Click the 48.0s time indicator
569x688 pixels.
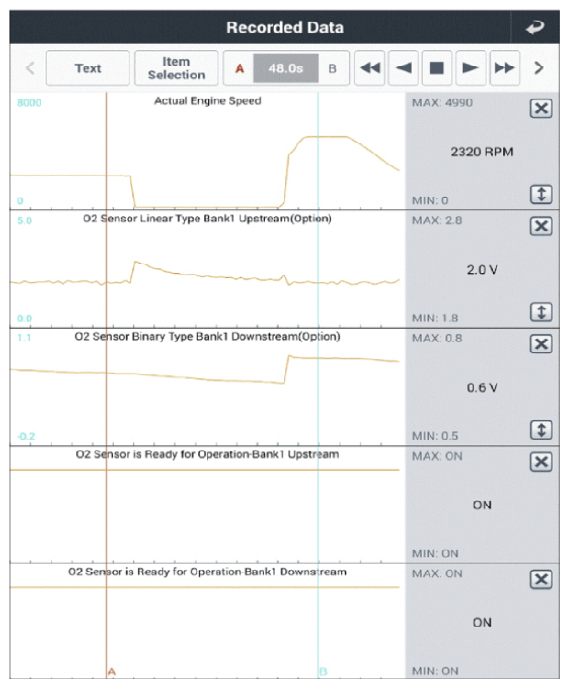(286, 68)
